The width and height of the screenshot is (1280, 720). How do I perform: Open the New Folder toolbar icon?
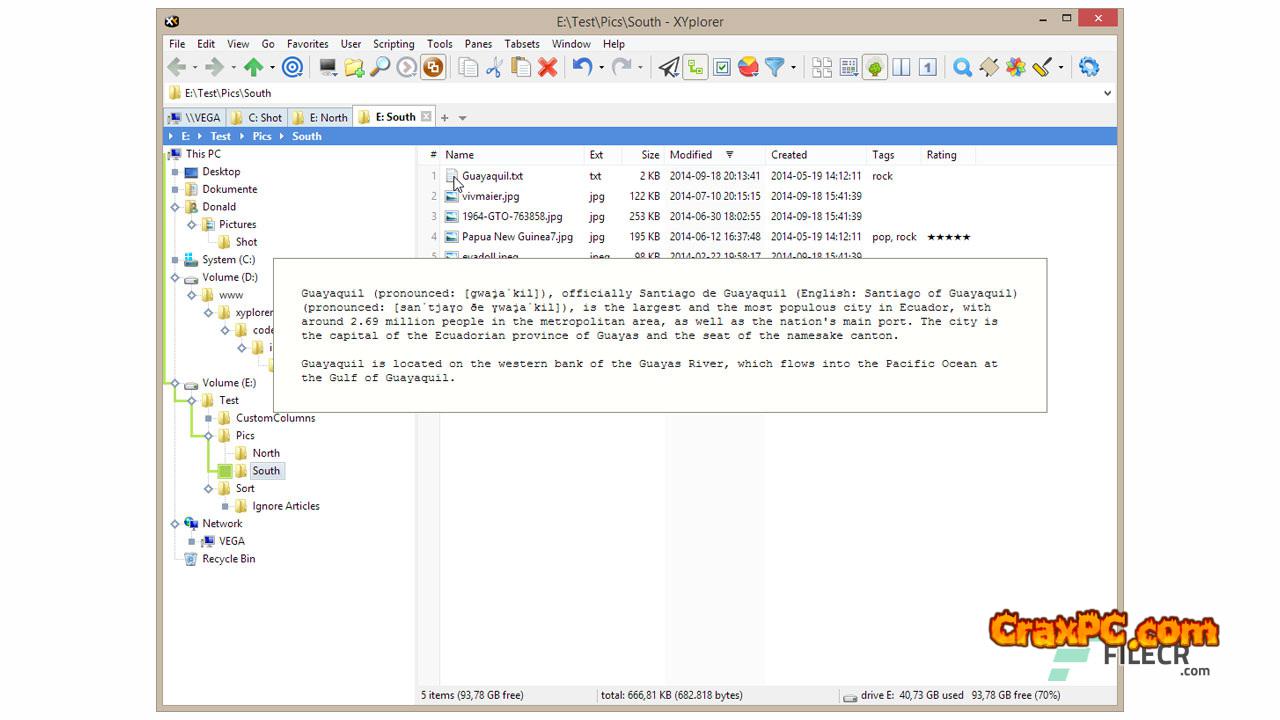coord(354,67)
